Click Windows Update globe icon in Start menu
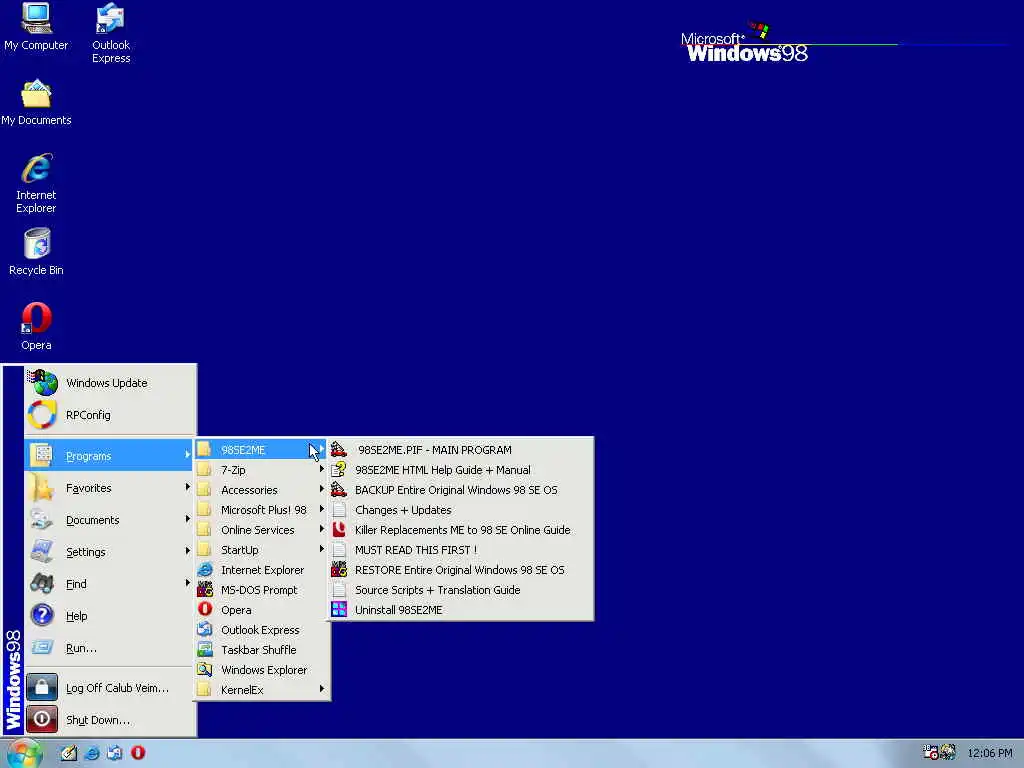The height and width of the screenshot is (768, 1024). [x=43, y=383]
